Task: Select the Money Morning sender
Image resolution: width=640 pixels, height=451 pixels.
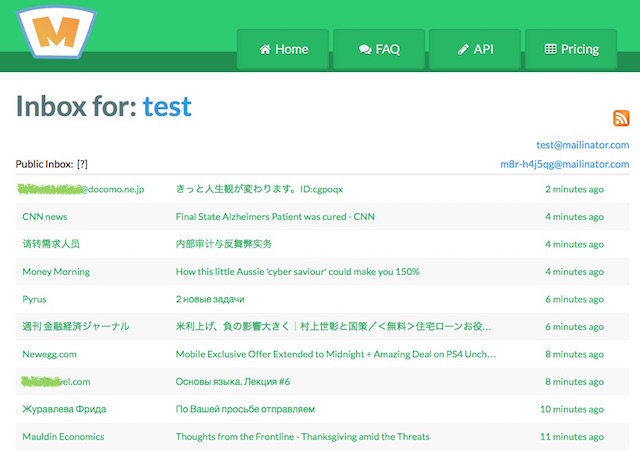Action: pyautogui.click(x=56, y=272)
